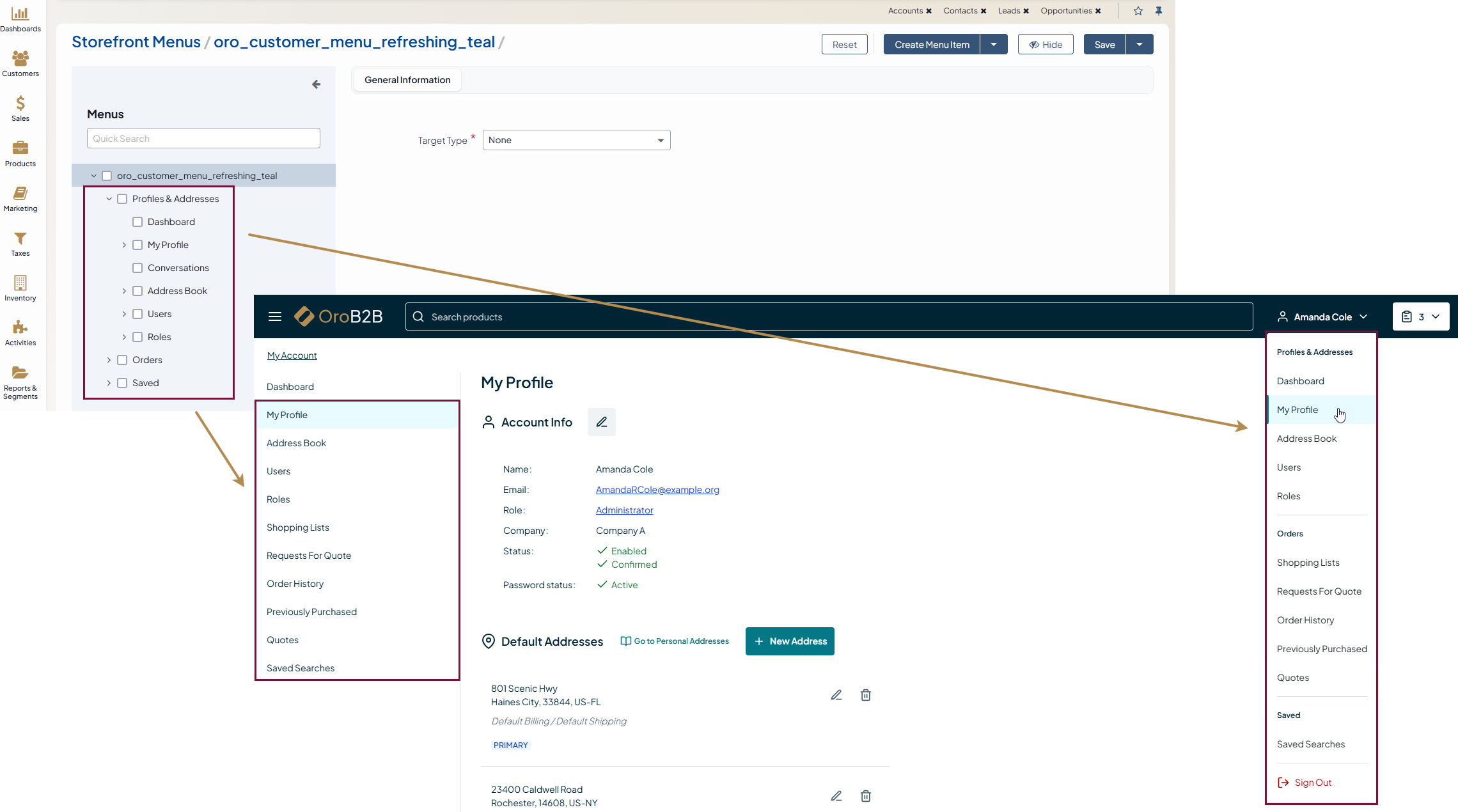Collapse menus panel with left arrow
Viewport: 1458px width, 812px height.
coord(316,84)
